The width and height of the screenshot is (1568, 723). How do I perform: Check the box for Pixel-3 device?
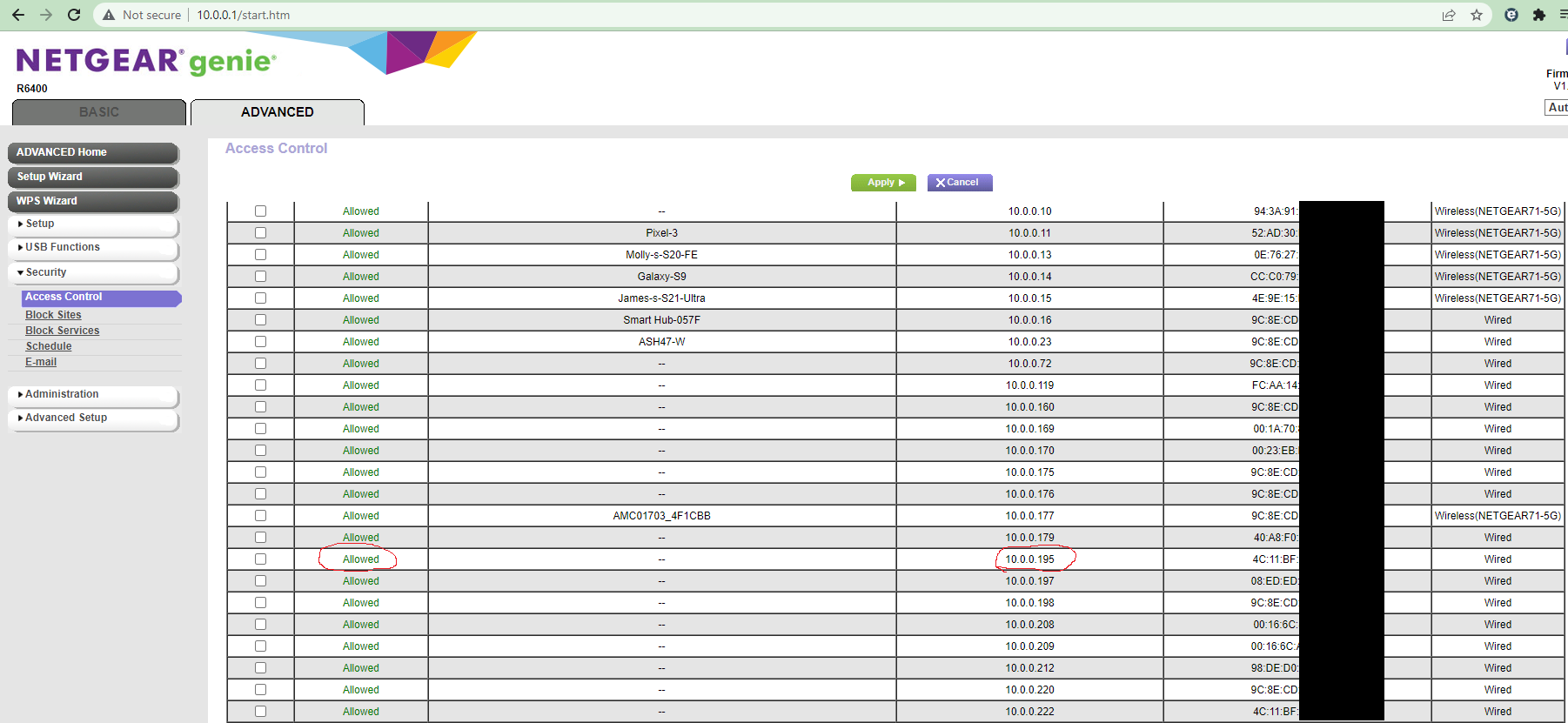click(260, 233)
